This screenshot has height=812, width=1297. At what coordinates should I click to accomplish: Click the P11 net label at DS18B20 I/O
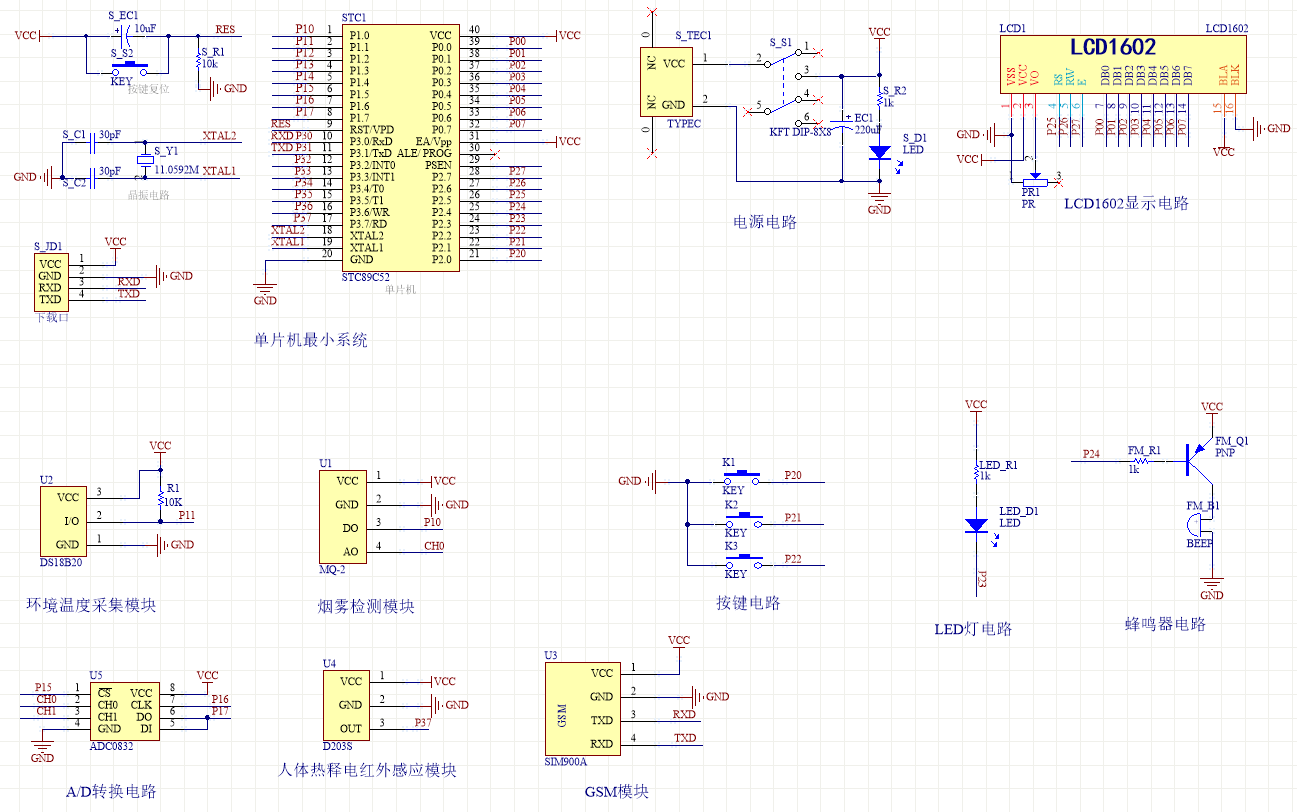point(186,515)
